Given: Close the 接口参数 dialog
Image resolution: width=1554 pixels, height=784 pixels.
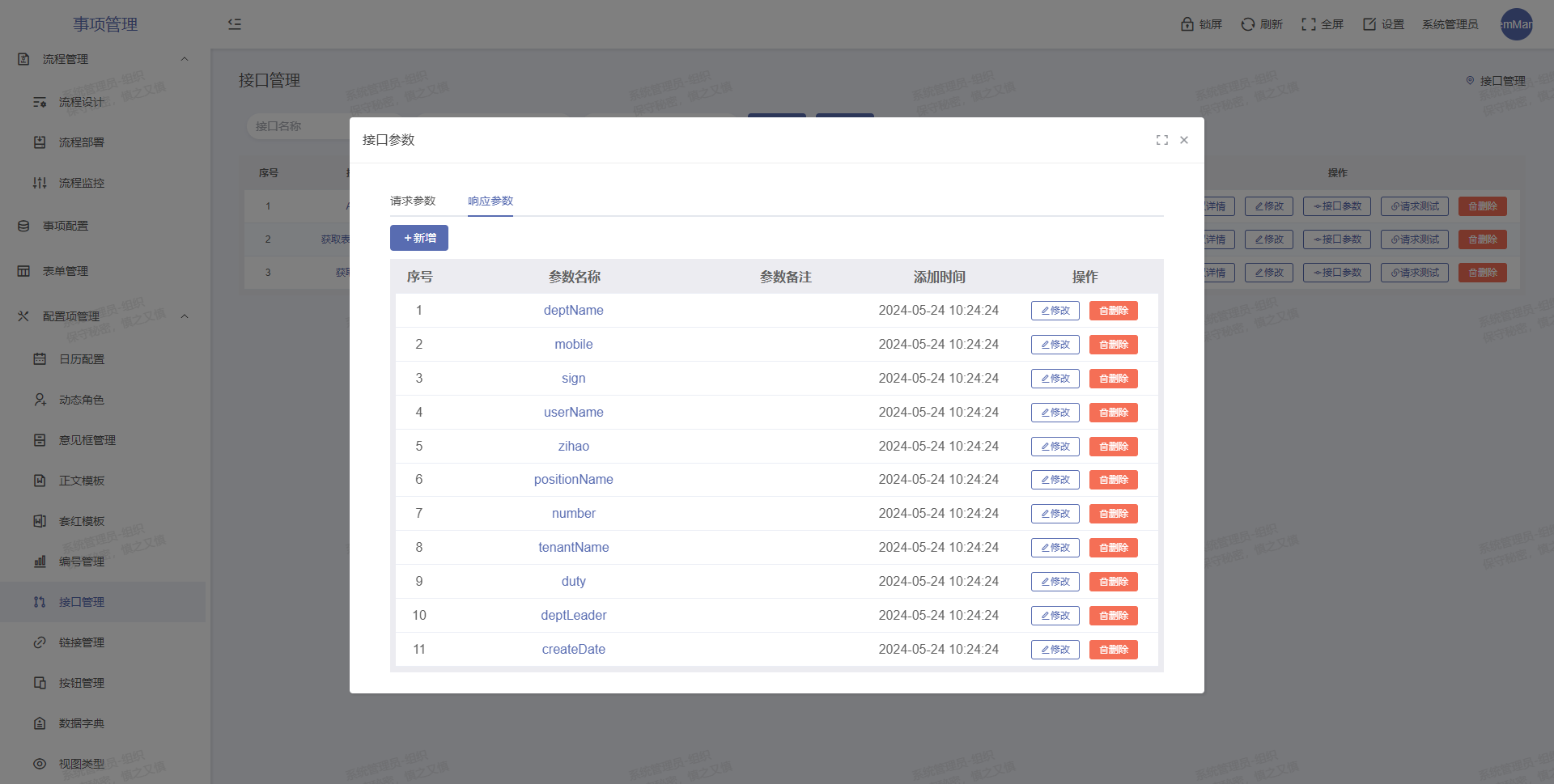Looking at the screenshot, I should [x=1184, y=140].
